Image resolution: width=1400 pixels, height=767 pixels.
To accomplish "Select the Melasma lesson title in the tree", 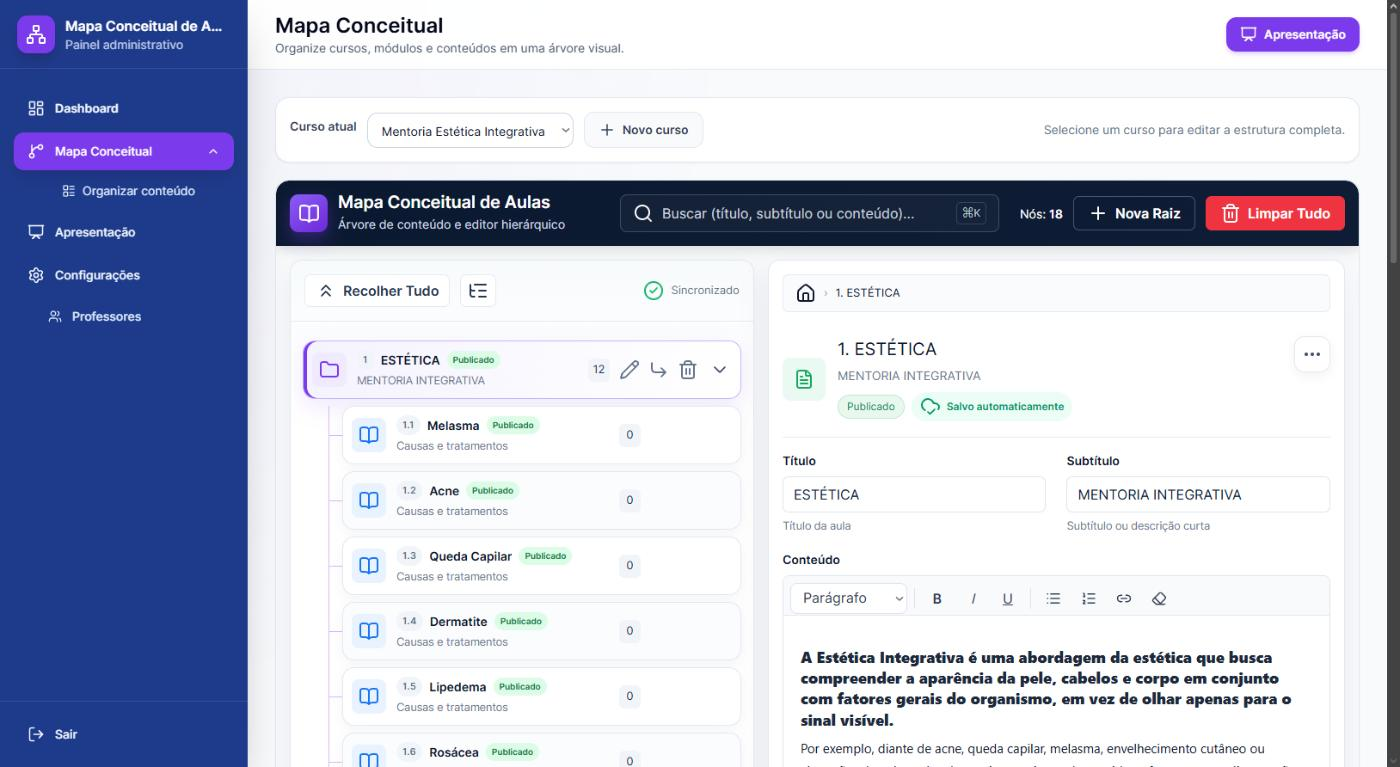I will [x=453, y=426].
